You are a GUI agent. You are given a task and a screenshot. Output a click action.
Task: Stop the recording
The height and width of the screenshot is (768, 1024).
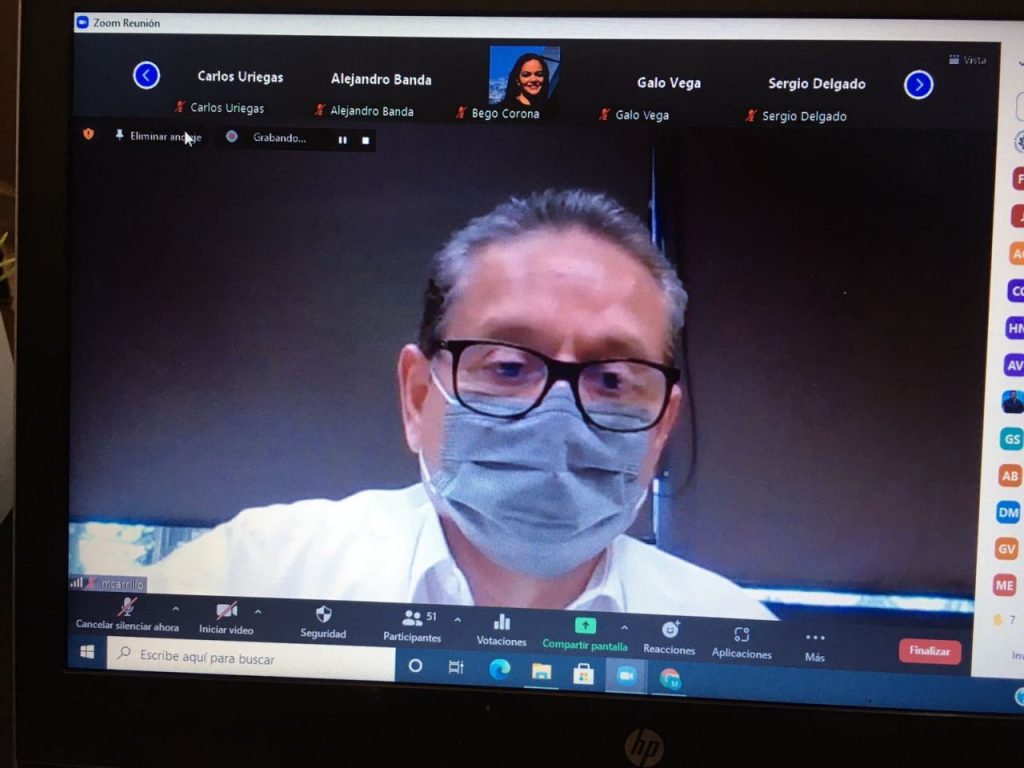pyautogui.click(x=365, y=141)
